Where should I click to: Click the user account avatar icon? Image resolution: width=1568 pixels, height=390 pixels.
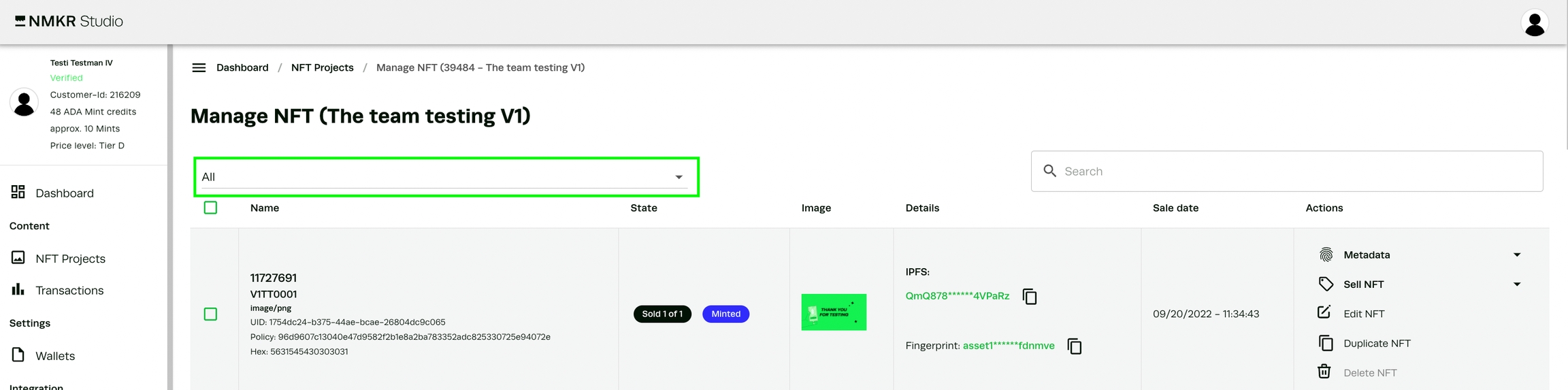tap(1534, 23)
